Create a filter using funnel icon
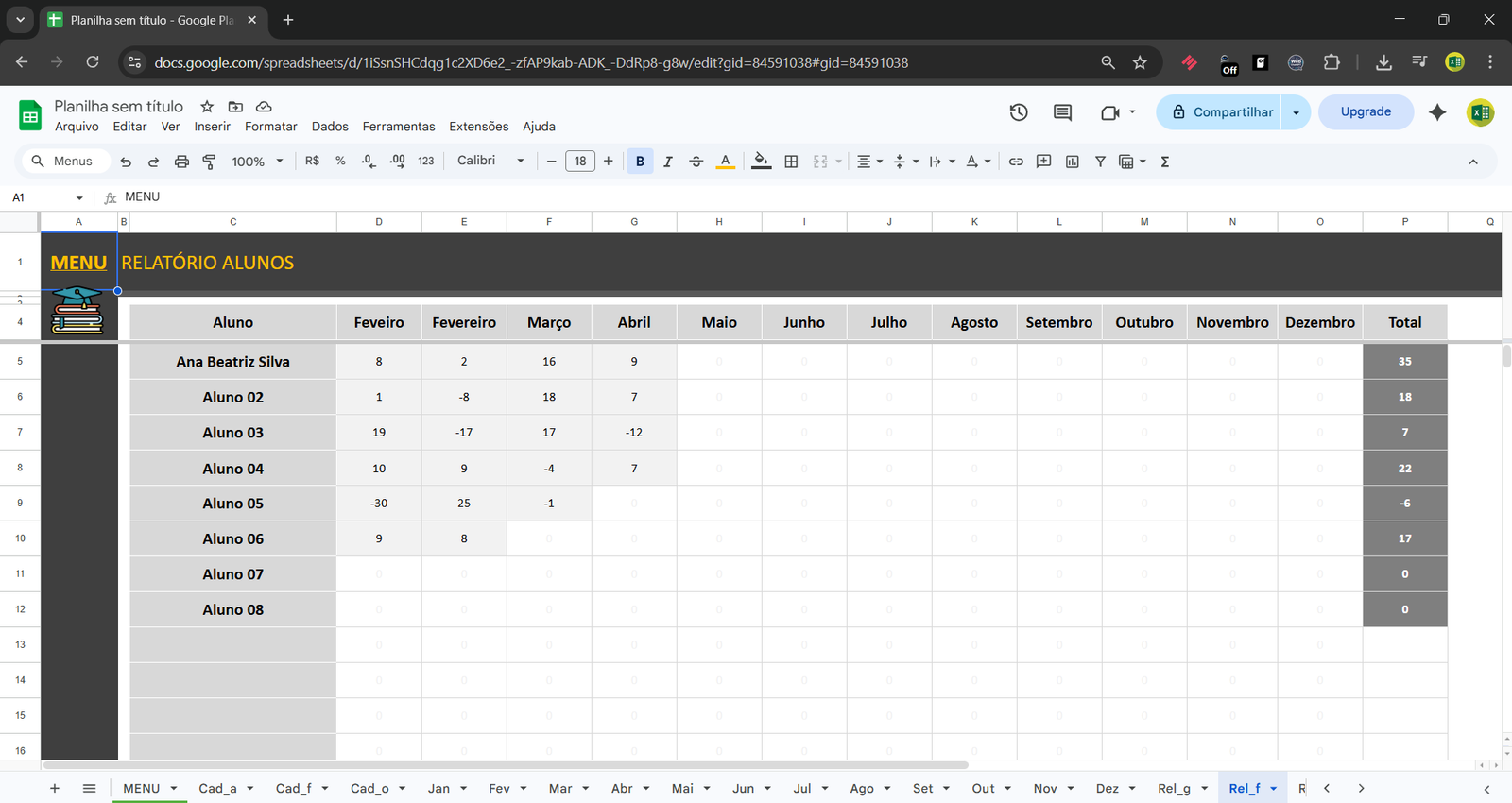This screenshot has height=803, width=1512. coord(1100,162)
